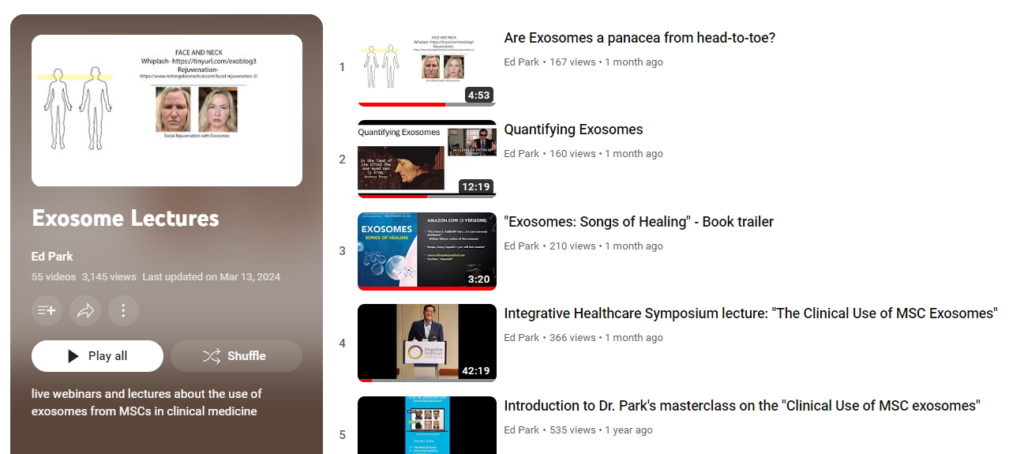Open 'Introduction to Dr. Park's masterclass' title
The height and width of the screenshot is (454, 1024).
[x=742, y=406]
